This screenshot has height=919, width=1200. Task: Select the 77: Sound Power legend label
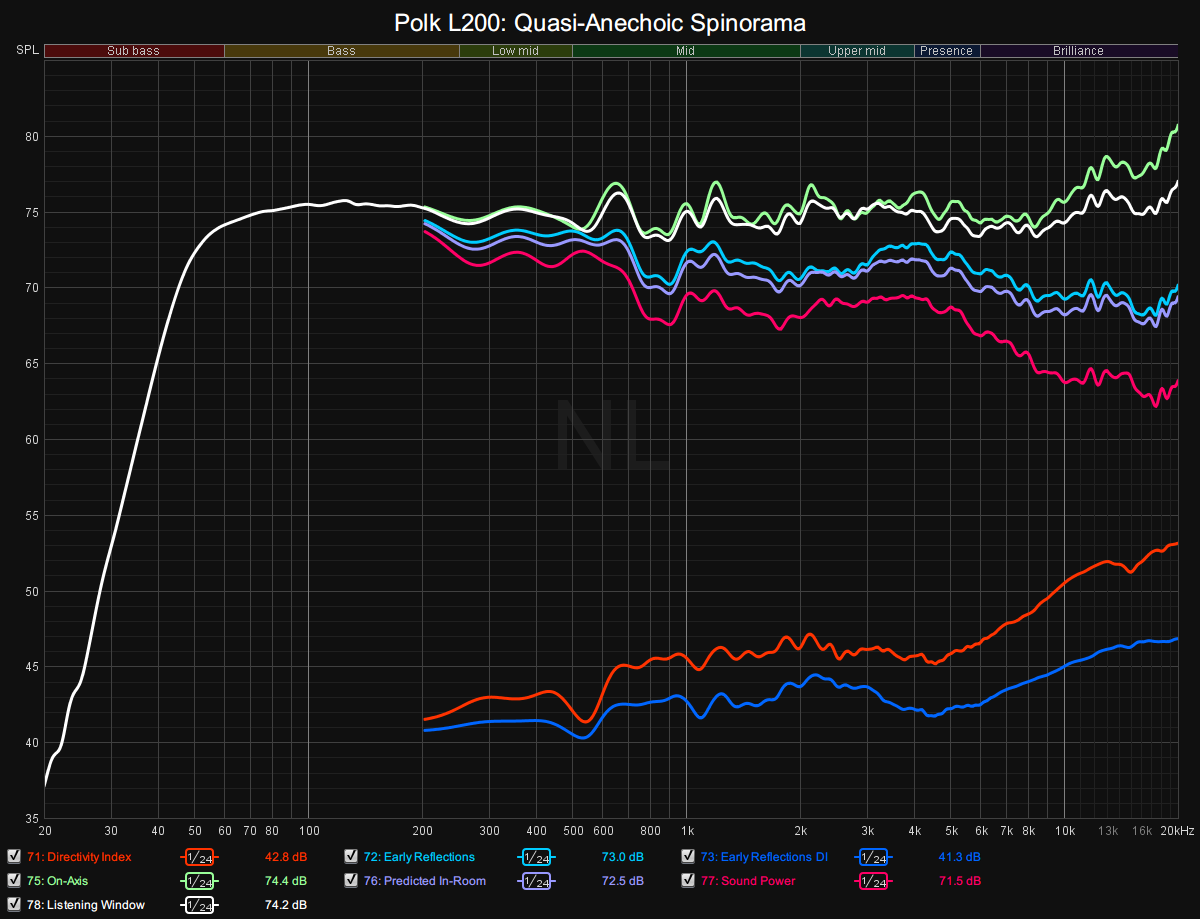[x=748, y=881]
